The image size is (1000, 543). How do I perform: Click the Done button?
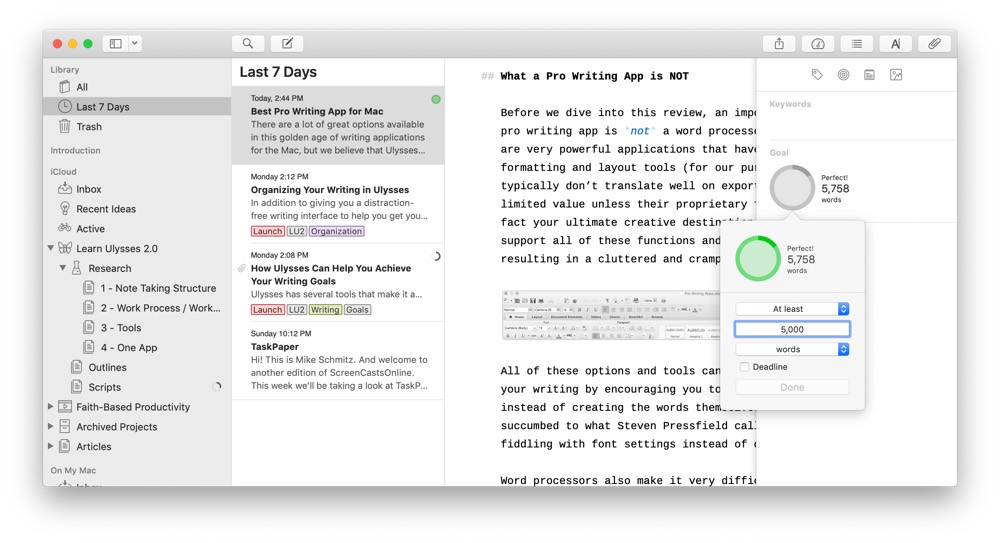[792, 387]
